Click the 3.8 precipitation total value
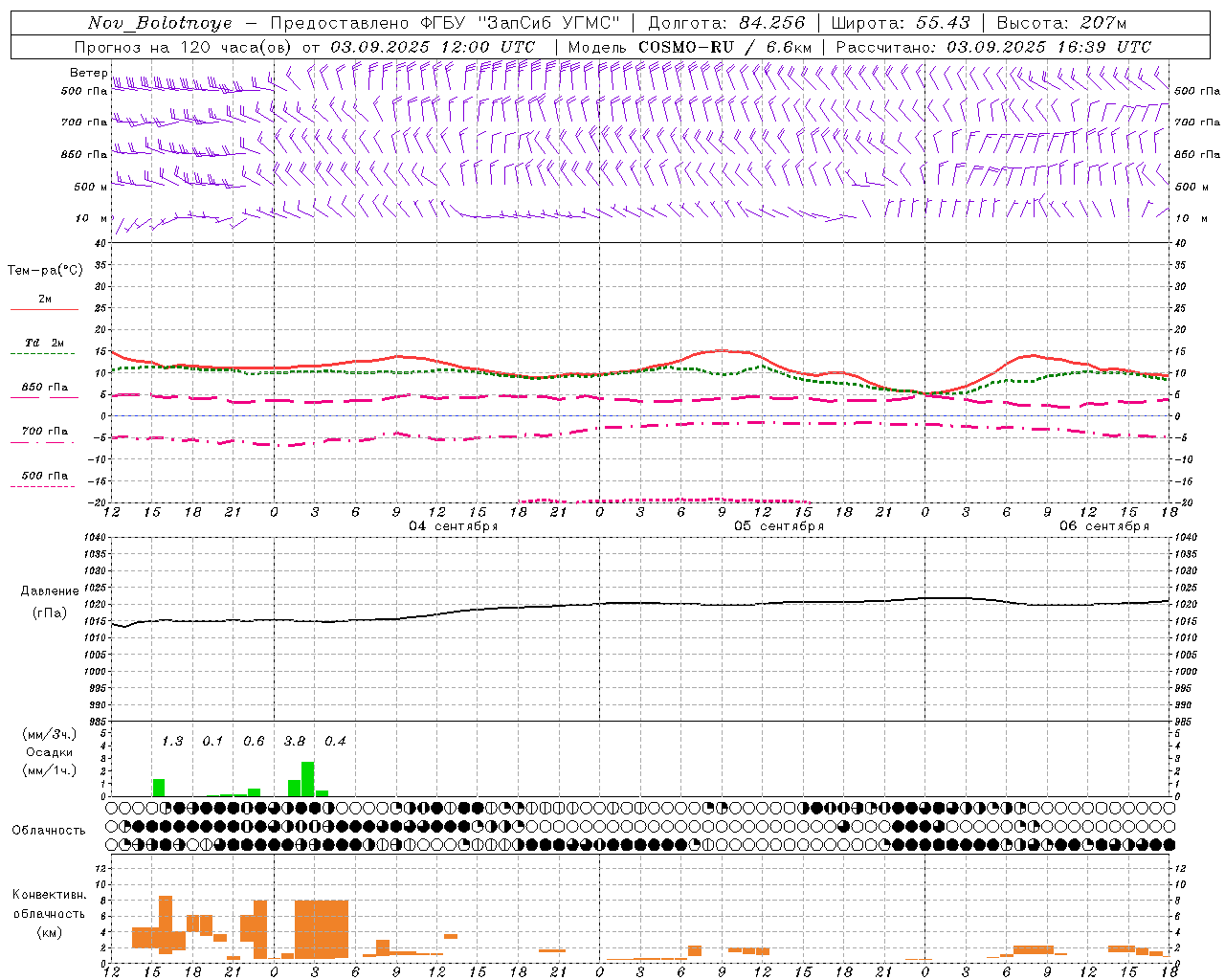1225x980 pixels. click(295, 741)
